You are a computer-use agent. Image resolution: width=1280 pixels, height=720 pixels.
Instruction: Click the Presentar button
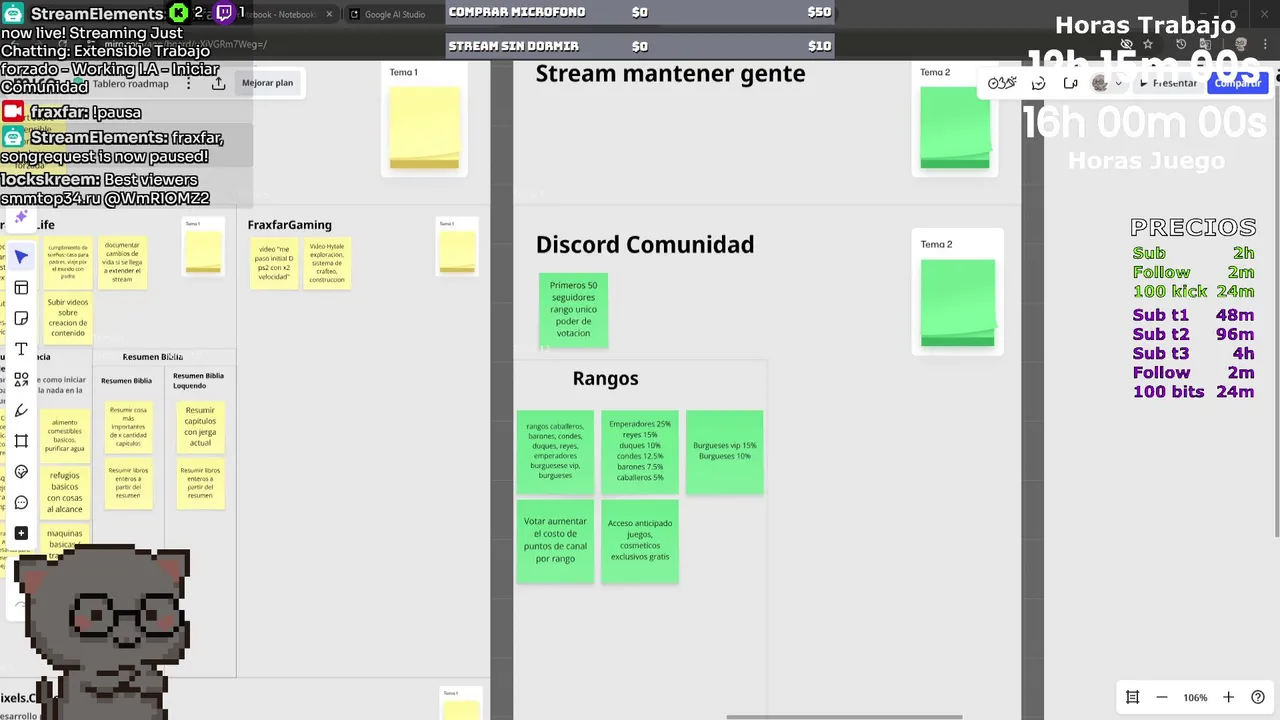tap(1167, 83)
